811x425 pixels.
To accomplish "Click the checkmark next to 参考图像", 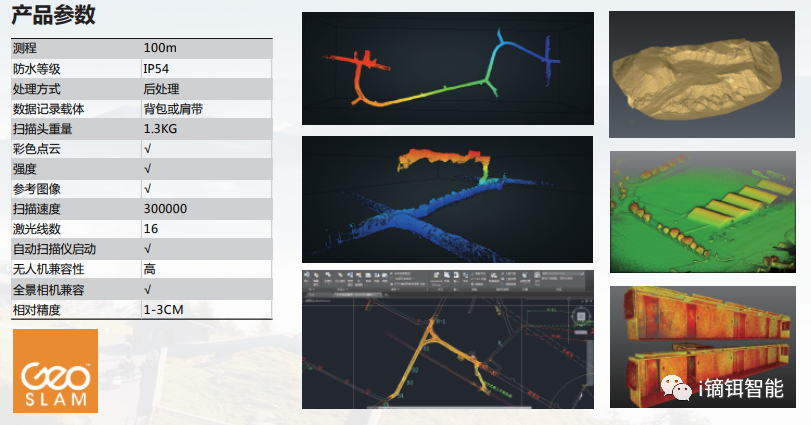I will pyautogui.click(x=148, y=189).
